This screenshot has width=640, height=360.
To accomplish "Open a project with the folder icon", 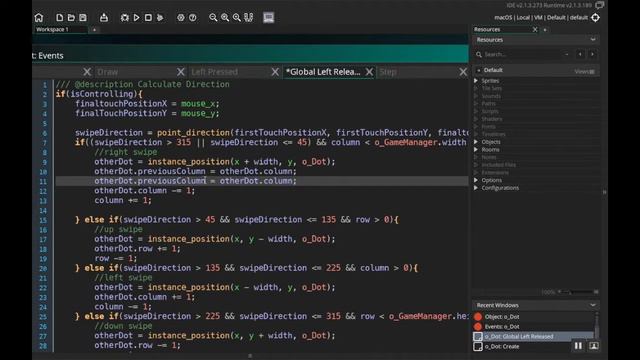I will 71,18.
